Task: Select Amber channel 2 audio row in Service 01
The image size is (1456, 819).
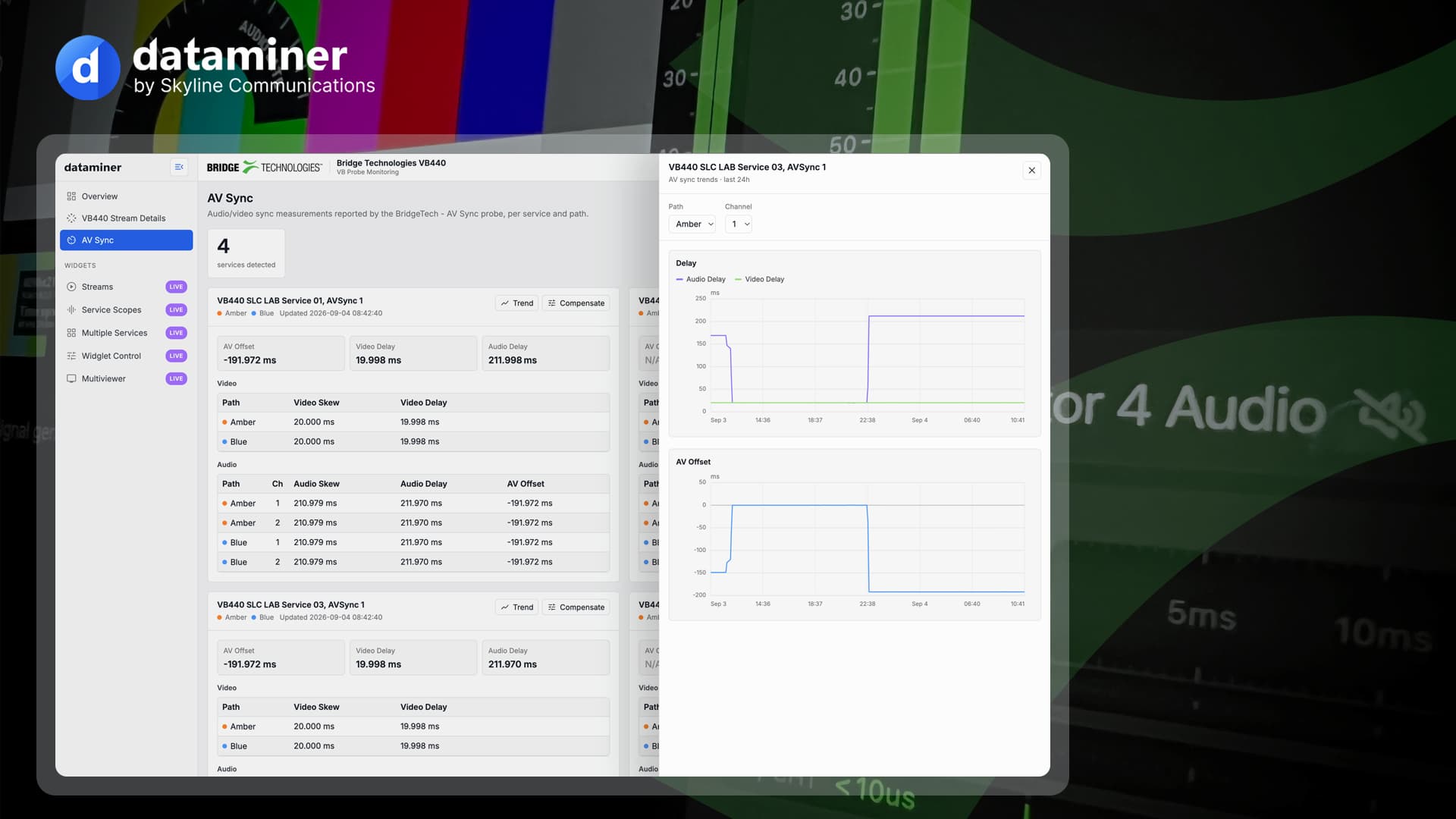Action: [413, 523]
